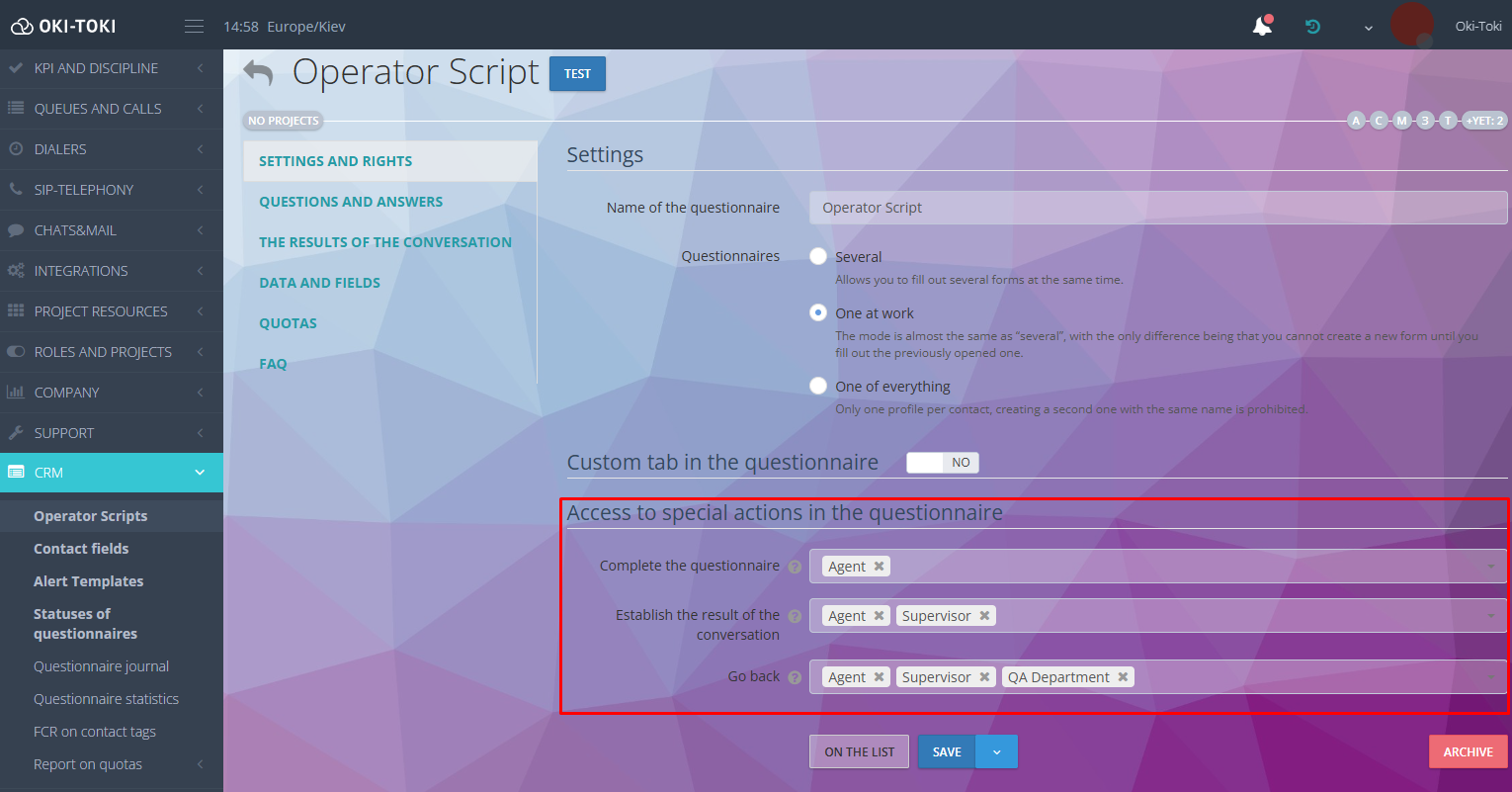
Task: Remove QA Department tag from Go back
Action: [x=1123, y=677]
